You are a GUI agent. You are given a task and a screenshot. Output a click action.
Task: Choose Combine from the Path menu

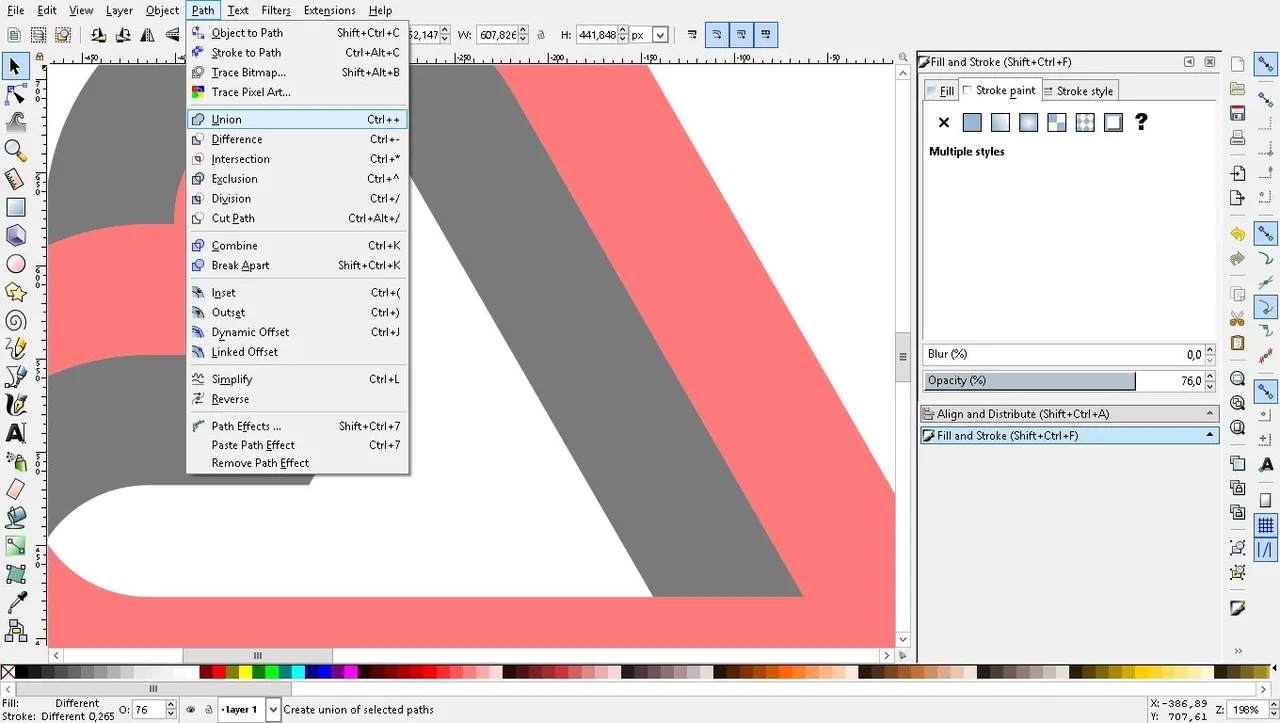pyautogui.click(x=297, y=245)
